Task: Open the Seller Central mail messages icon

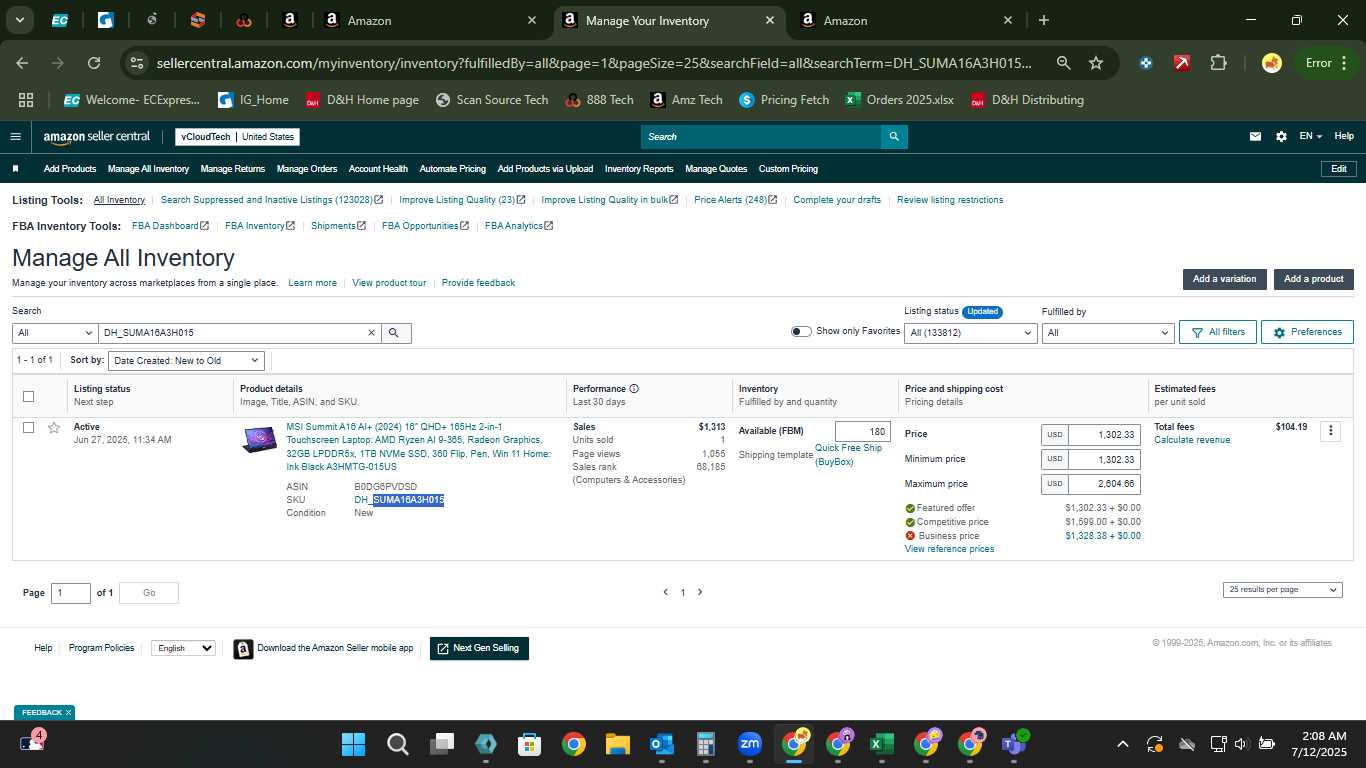Action: pyautogui.click(x=1256, y=137)
